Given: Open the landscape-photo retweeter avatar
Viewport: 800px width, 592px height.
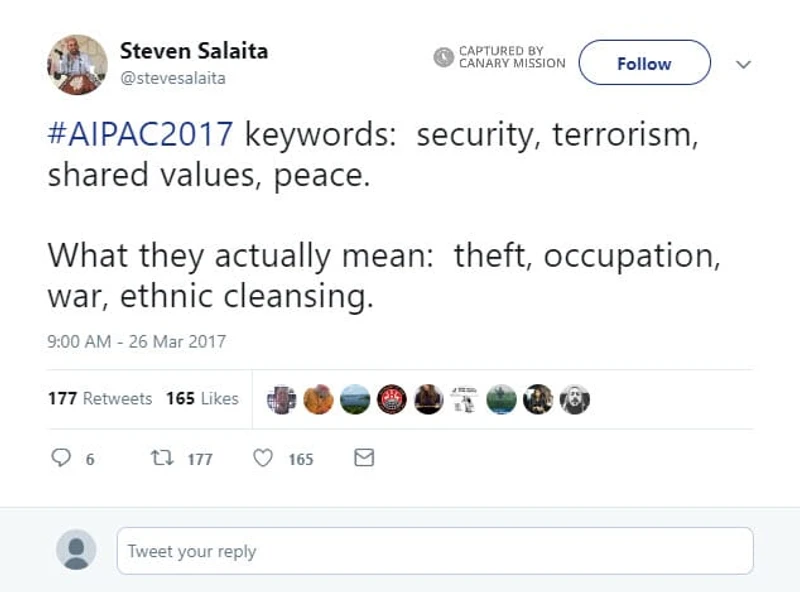Looking at the screenshot, I should click(354, 398).
